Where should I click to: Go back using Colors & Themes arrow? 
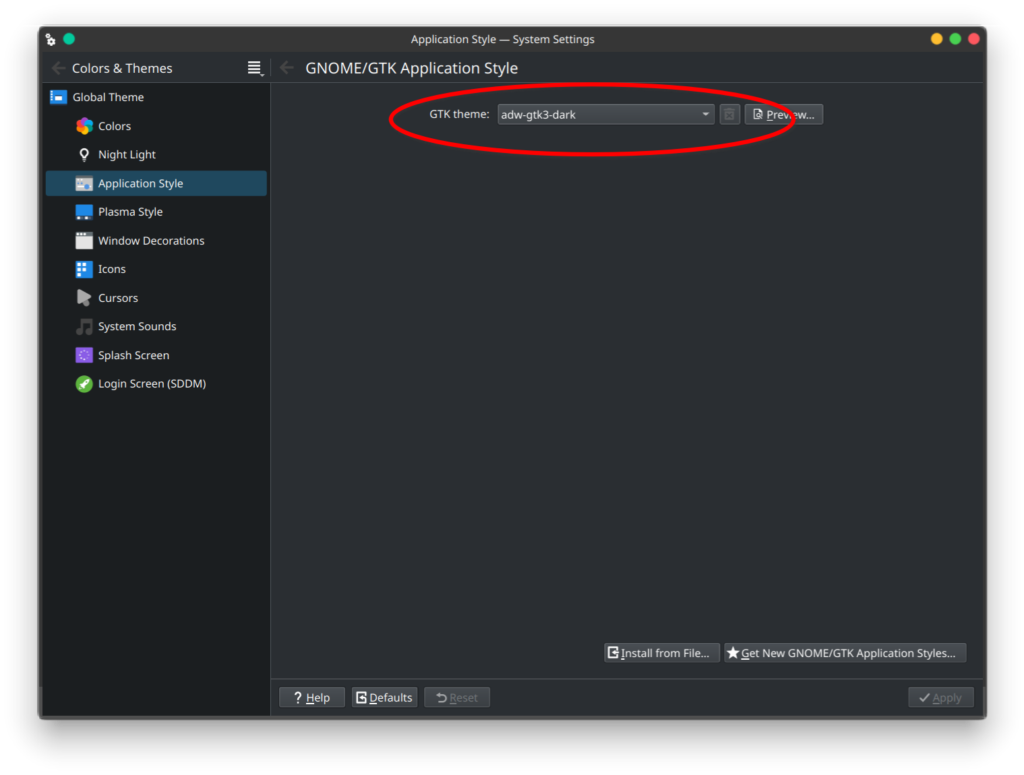tap(58, 68)
